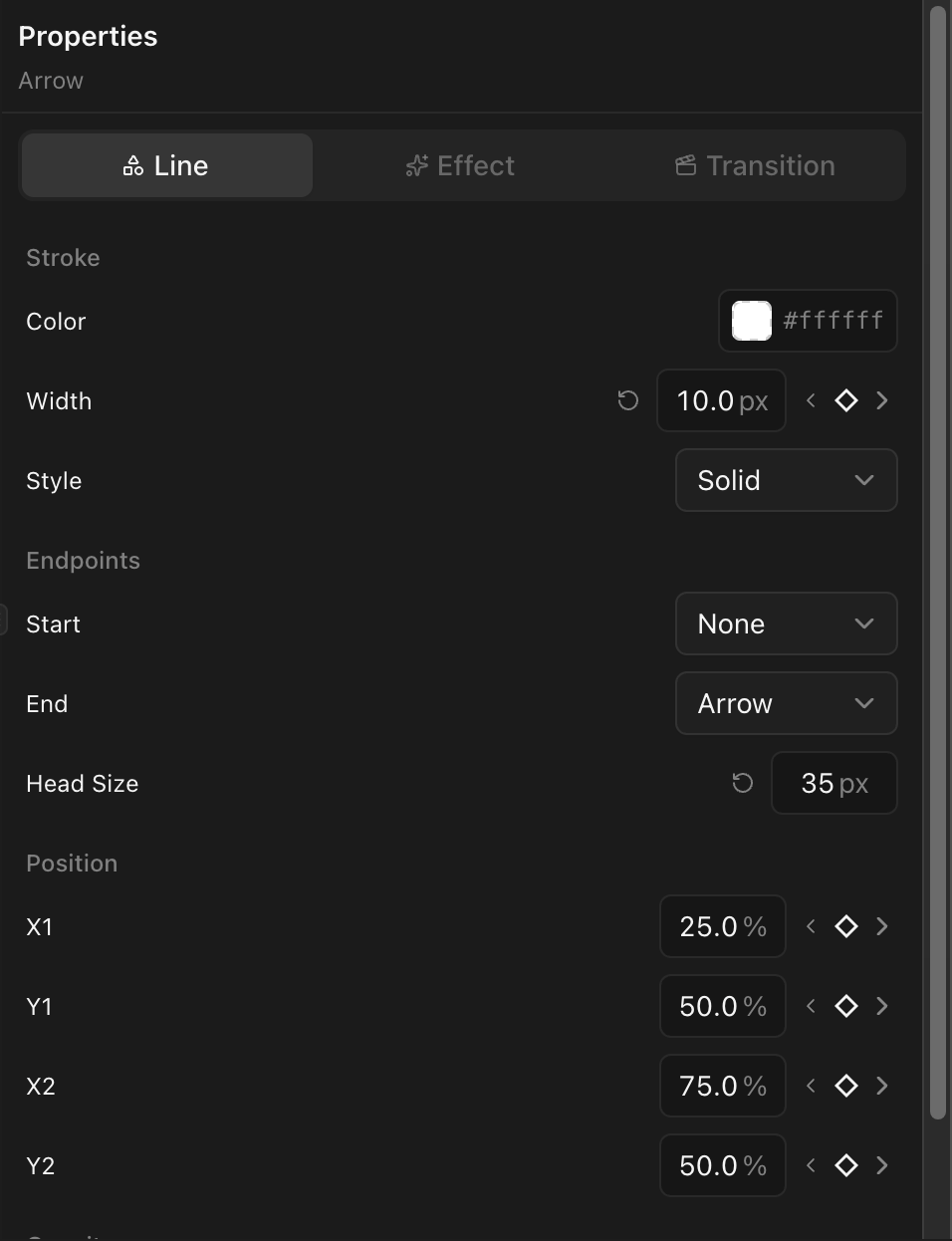952x1241 pixels.
Task: Jump to next keyframe beside X1
Action: 881,926
